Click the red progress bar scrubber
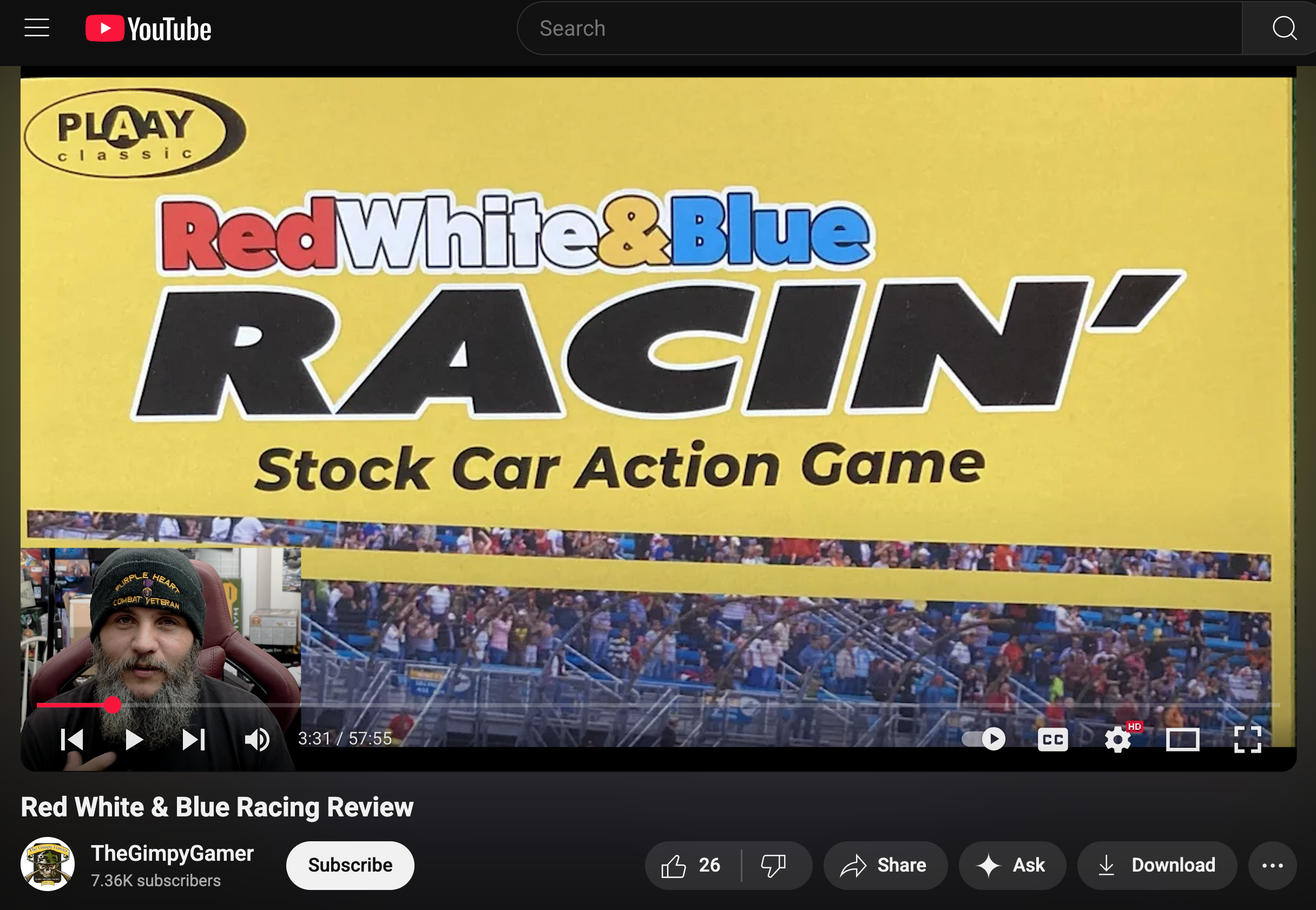 [113, 705]
